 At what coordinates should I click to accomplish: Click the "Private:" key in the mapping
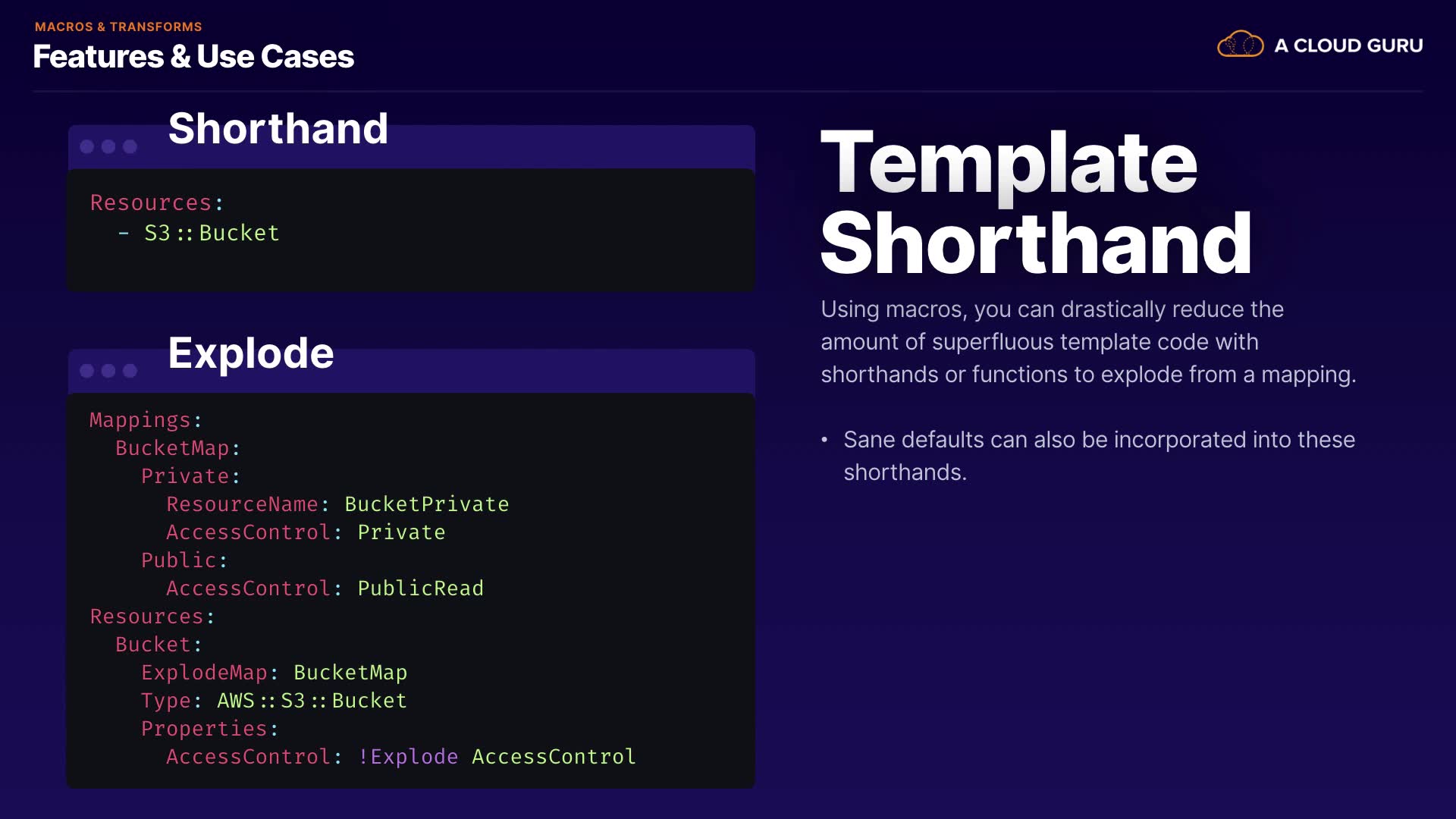pyautogui.click(x=190, y=476)
